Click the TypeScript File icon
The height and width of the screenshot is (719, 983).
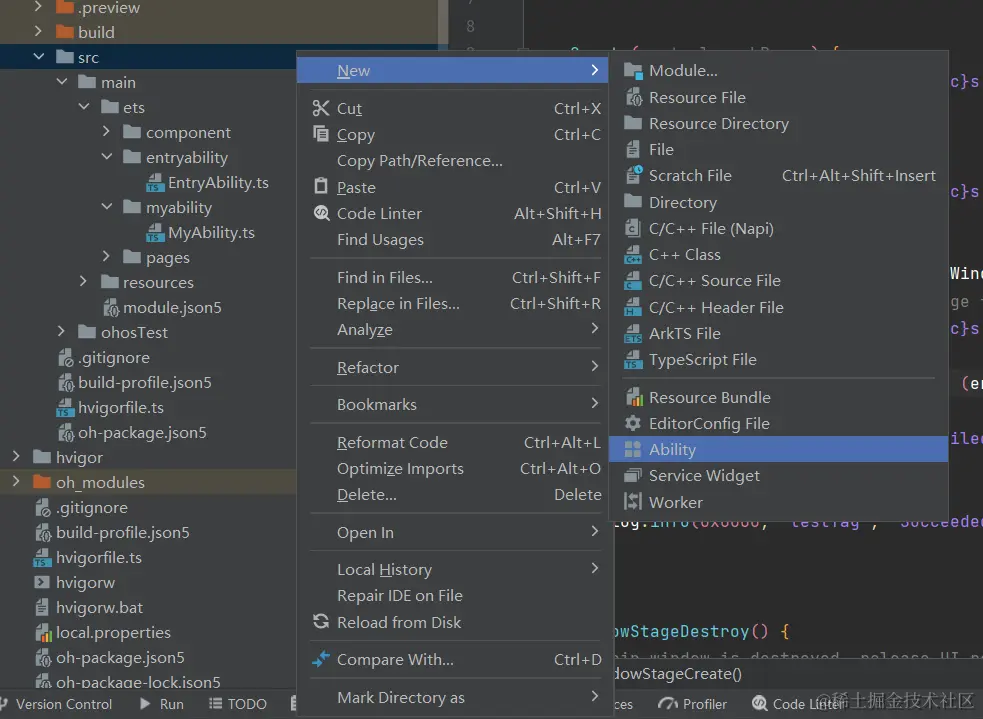(x=633, y=360)
